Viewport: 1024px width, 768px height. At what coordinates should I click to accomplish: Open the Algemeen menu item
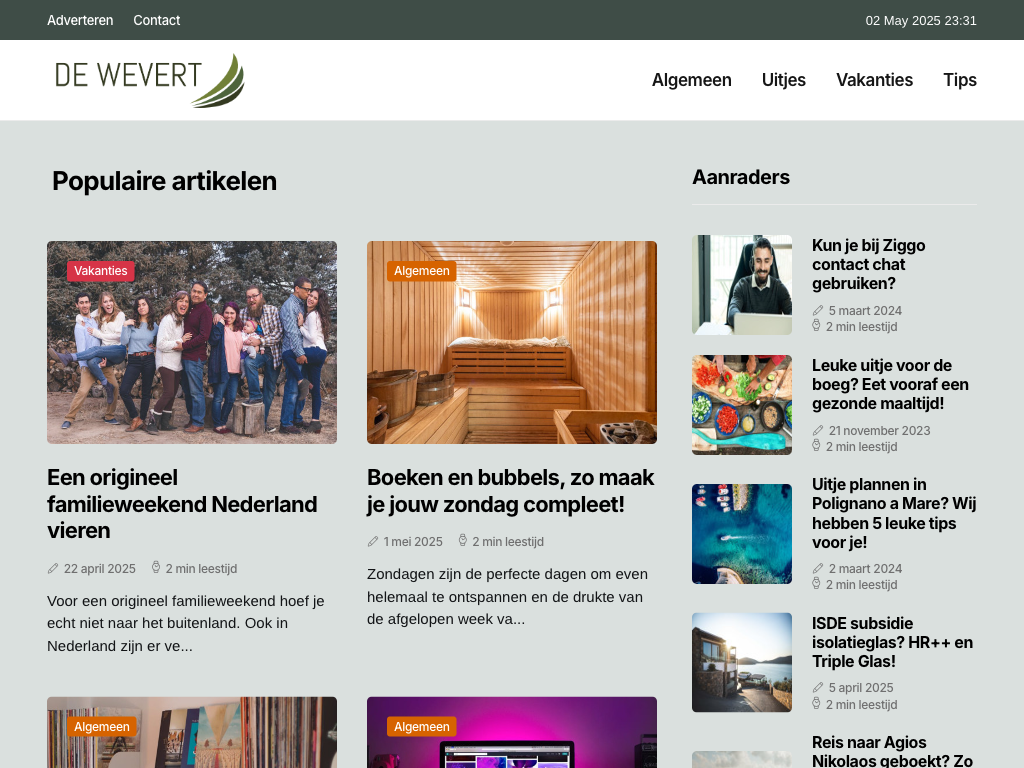click(x=691, y=80)
